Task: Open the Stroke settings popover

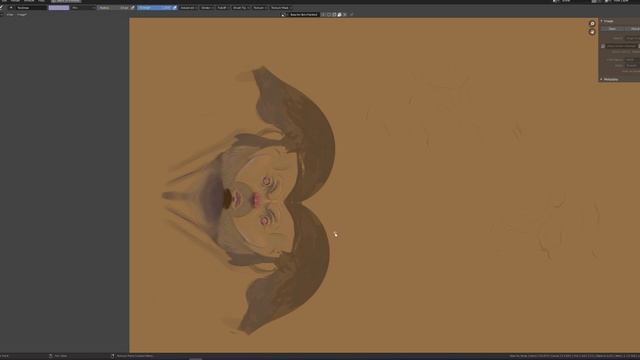Action: [207, 8]
